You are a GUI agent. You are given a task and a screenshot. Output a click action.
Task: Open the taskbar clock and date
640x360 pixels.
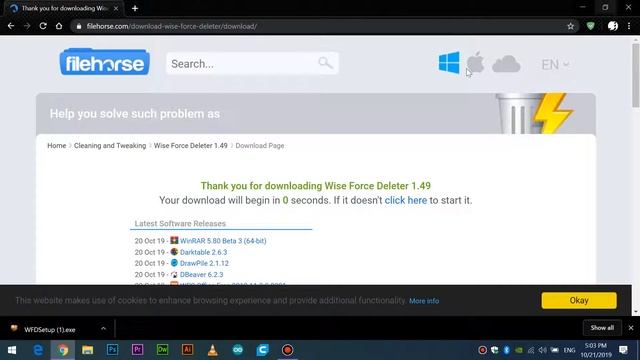596,350
